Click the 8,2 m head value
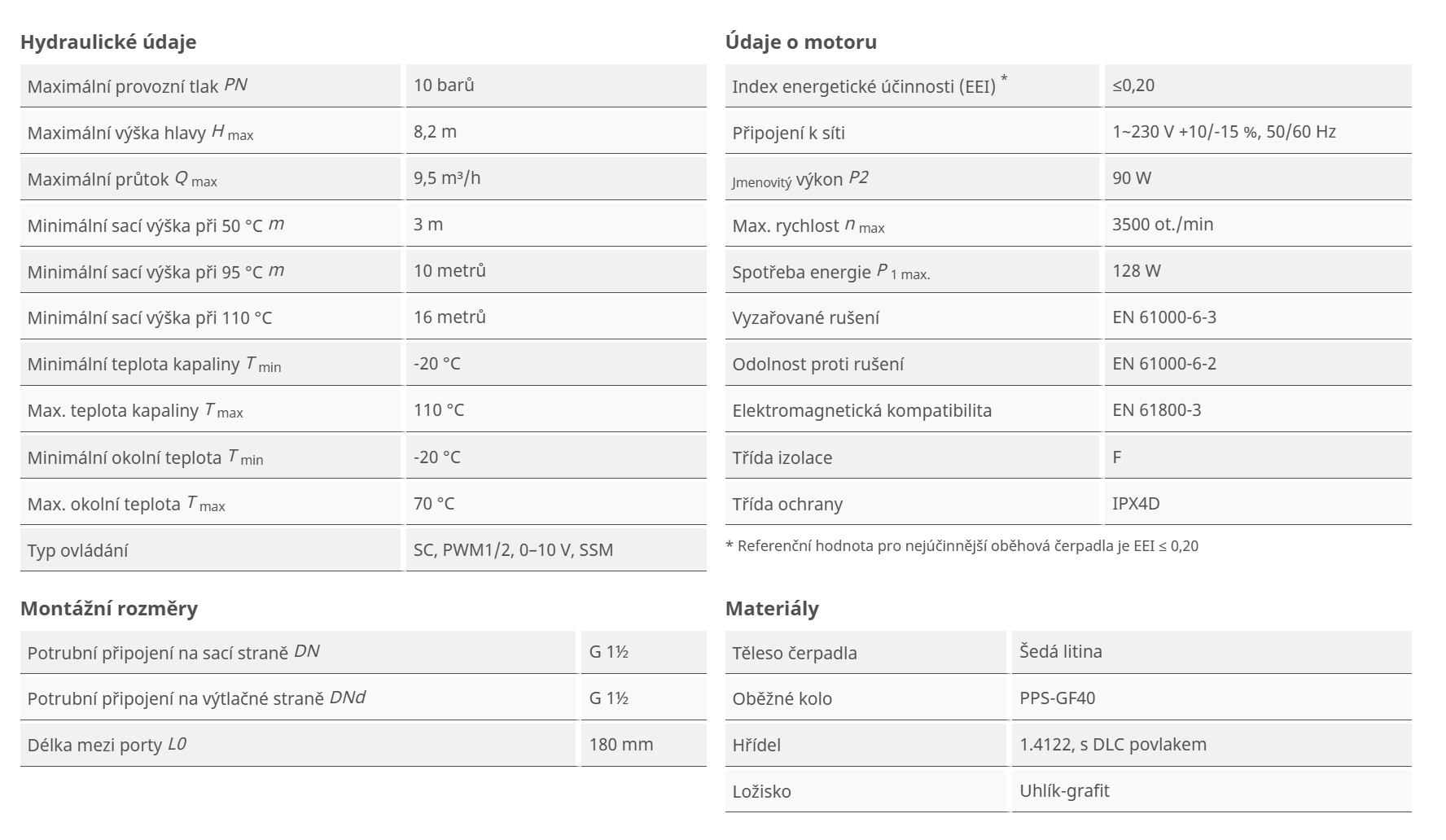 [x=435, y=131]
